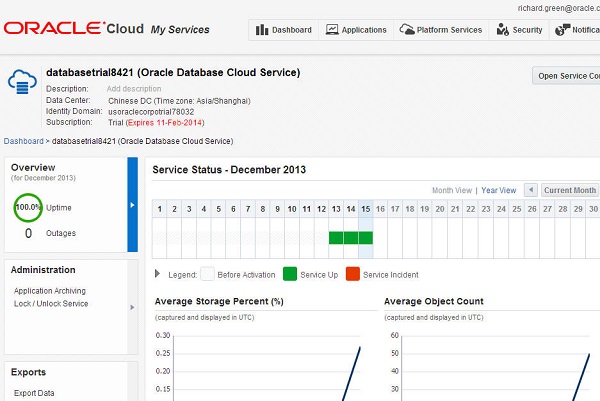
Task: Click the Platform Services cloud icon
Action: click(407, 29)
